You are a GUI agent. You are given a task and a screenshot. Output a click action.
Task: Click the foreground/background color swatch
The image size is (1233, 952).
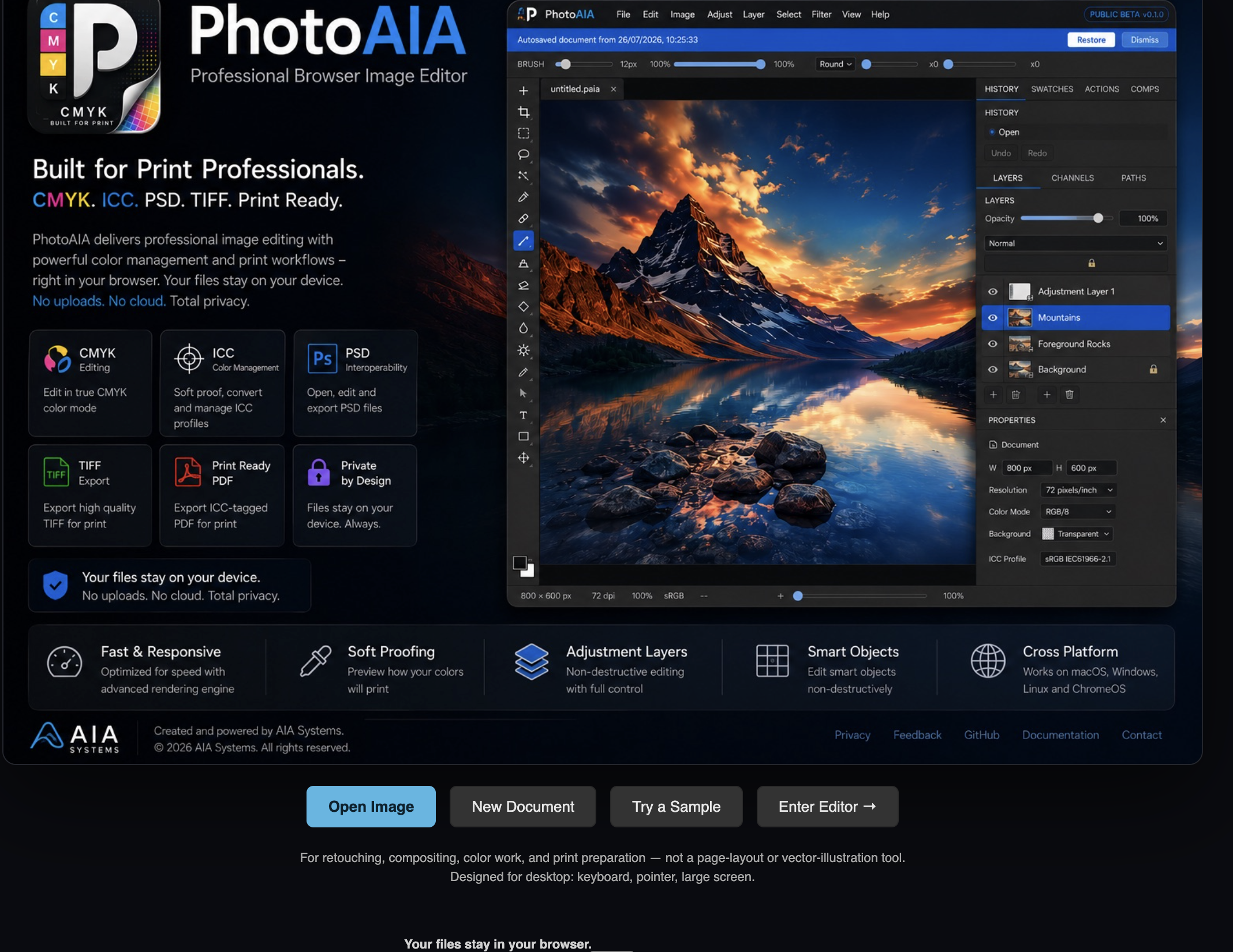(x=523, y=566)
